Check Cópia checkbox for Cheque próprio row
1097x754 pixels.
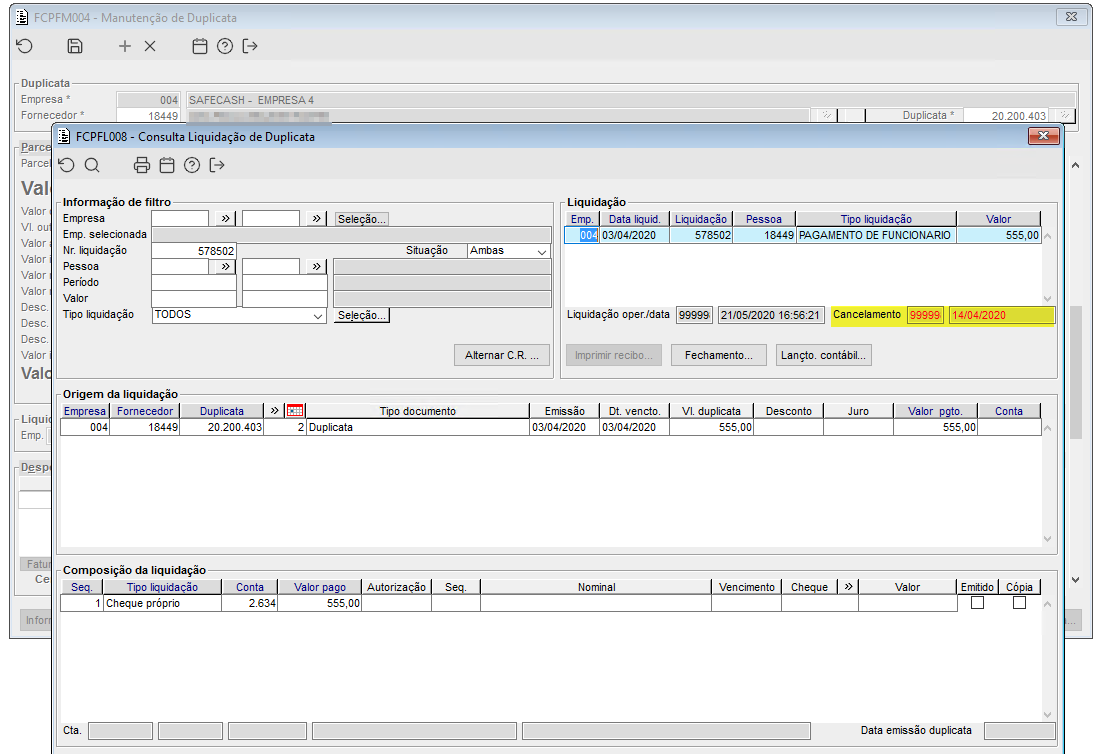1019,602
